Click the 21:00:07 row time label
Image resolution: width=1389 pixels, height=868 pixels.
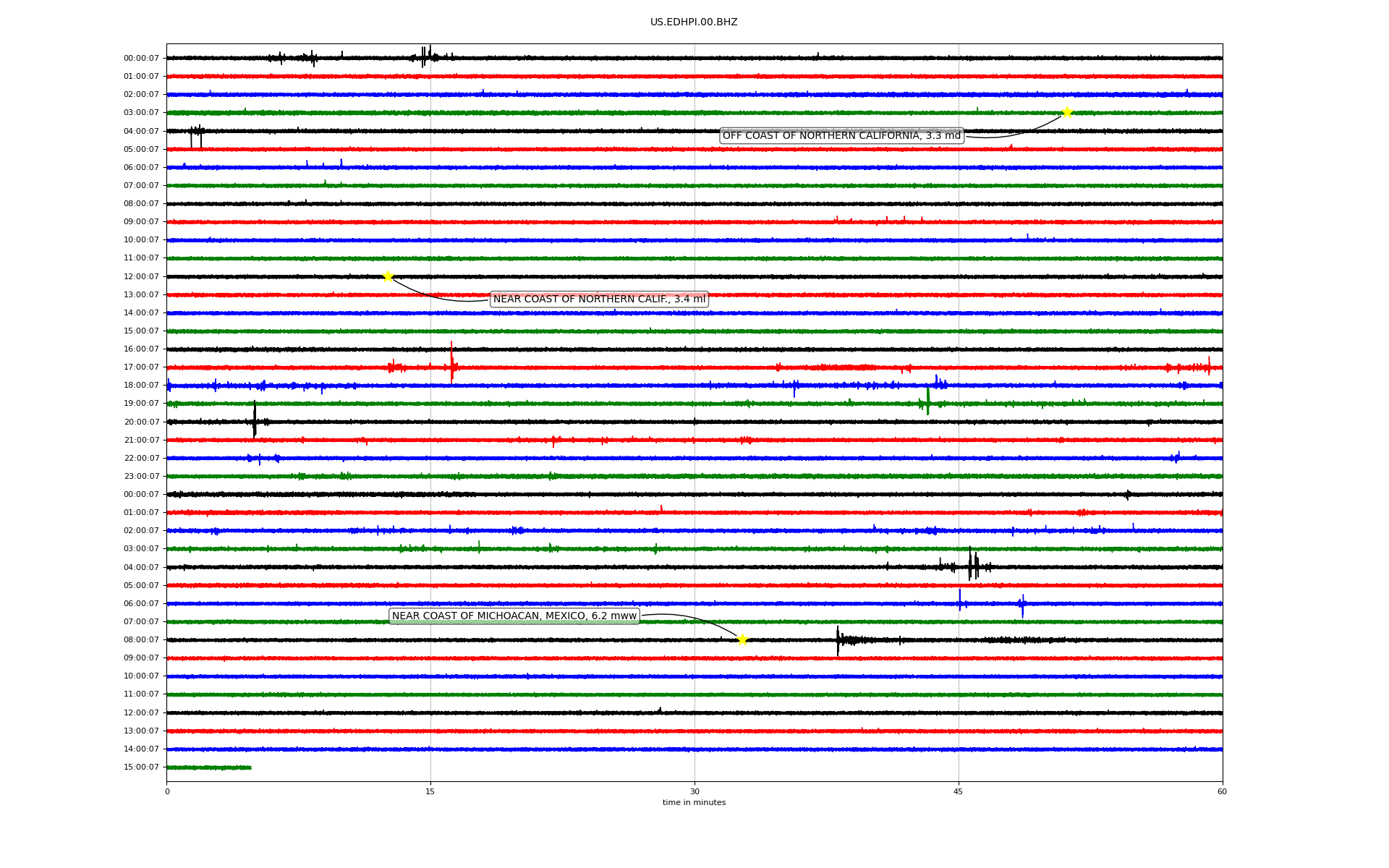(141, 441)
